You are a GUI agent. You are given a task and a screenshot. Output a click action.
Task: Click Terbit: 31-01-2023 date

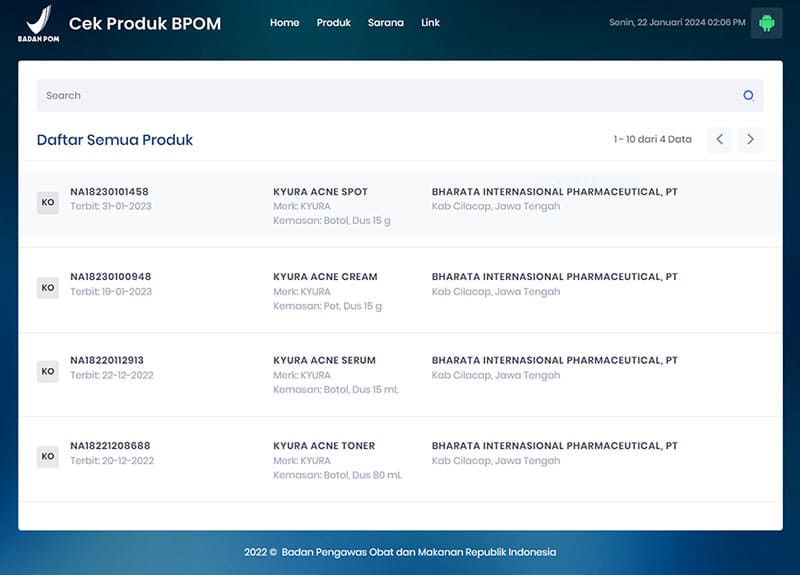[111, 206]
